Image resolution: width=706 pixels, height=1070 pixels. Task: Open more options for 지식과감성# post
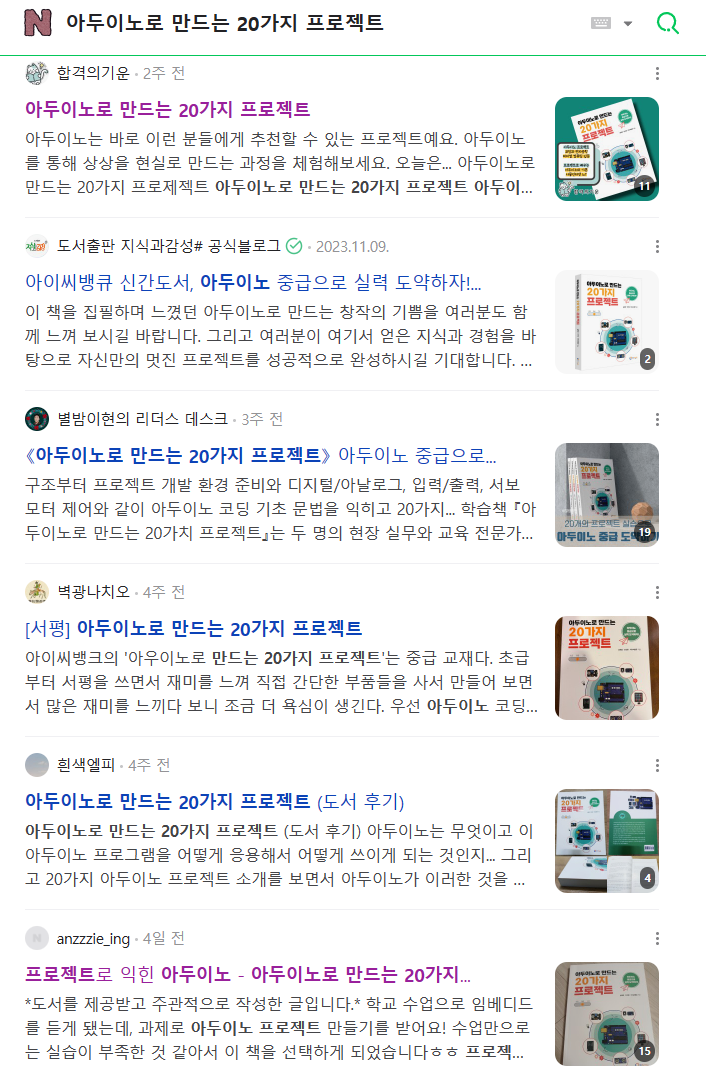click(x=657, y=246)
